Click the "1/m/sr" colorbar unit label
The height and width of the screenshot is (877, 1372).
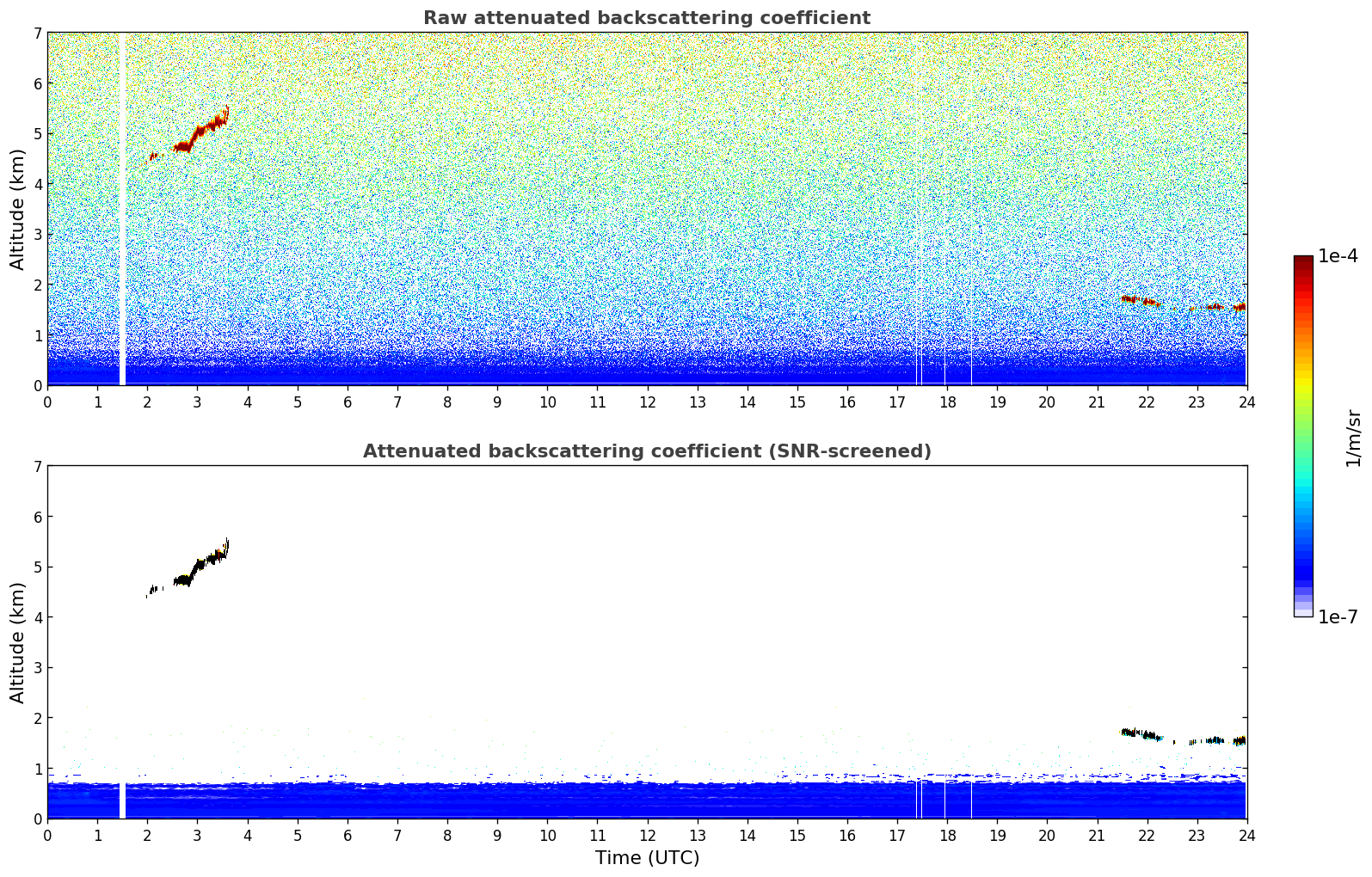click(1353, 438)
